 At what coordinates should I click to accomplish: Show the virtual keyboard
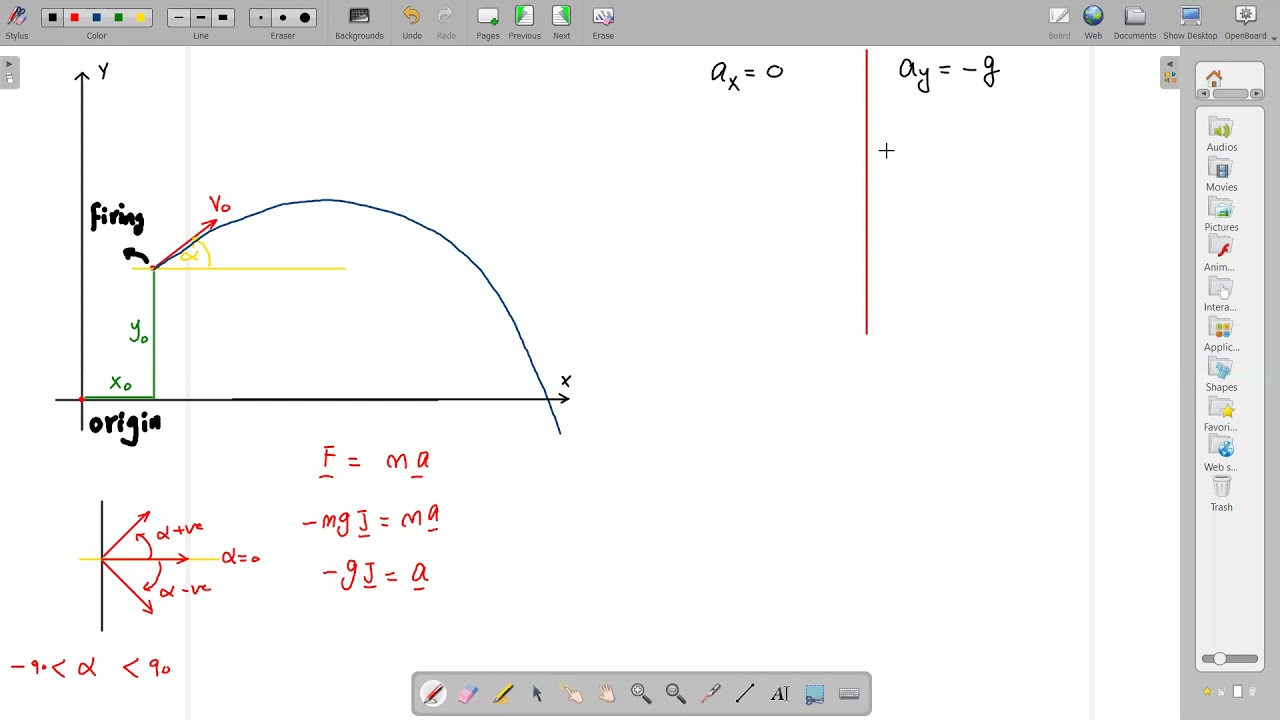tap(849, 694)
